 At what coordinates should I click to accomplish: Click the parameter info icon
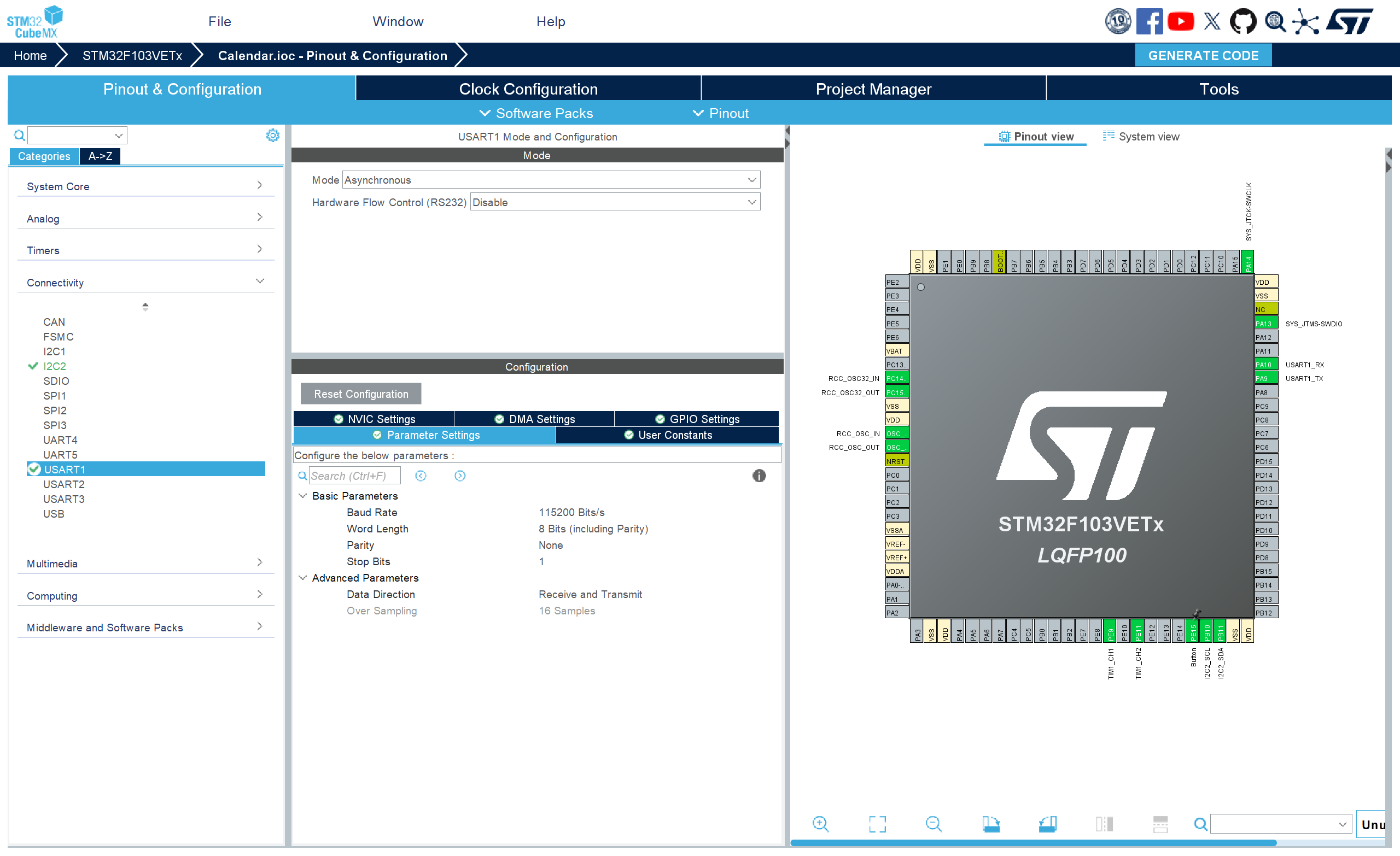click(x=759, y=476)
